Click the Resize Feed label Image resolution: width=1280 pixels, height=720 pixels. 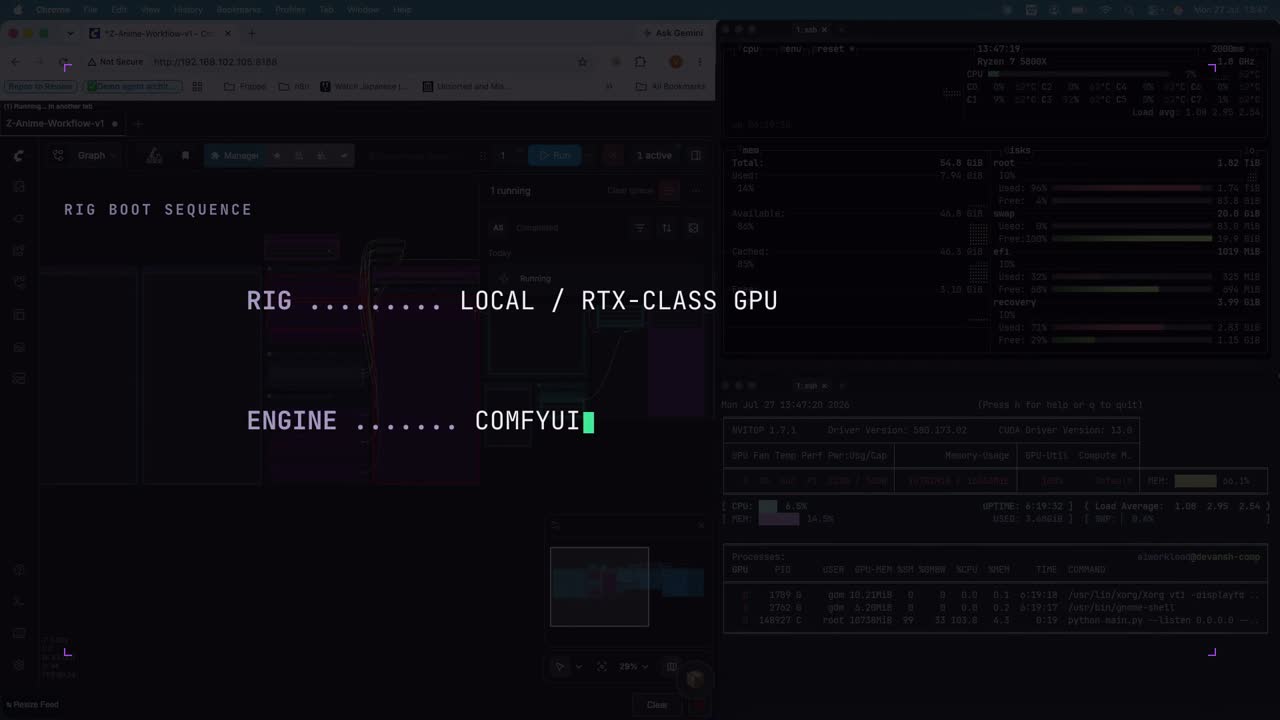(x=34, y=704)
